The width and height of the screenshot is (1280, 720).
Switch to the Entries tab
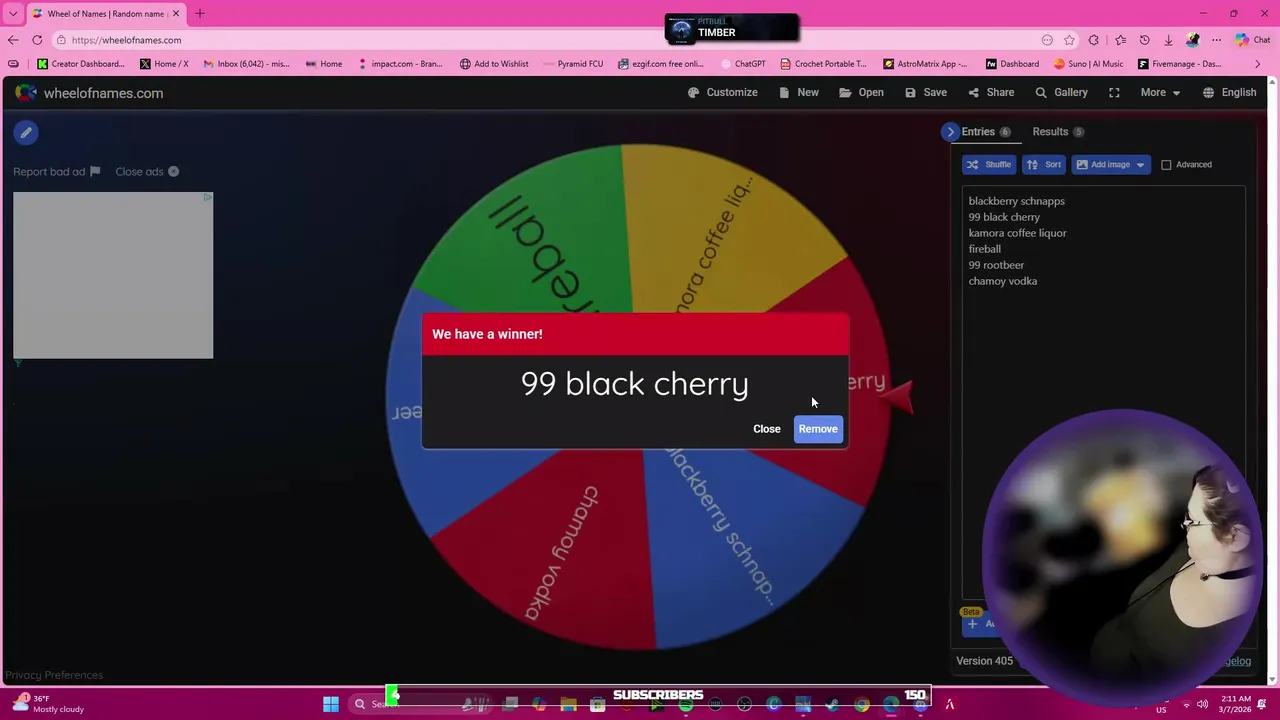[x=985, y=132]
